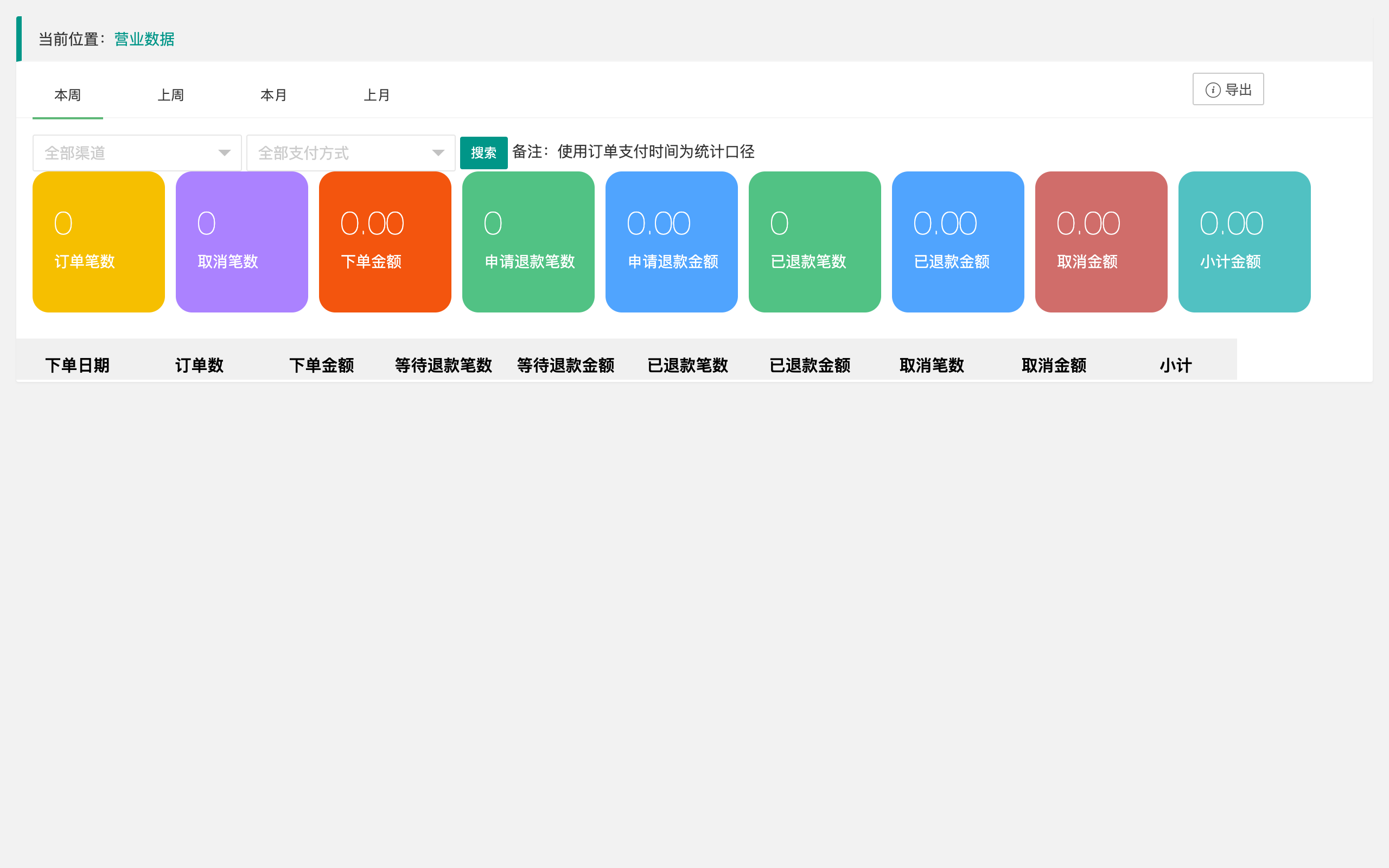The image size is (1389, 868).
Task: Click the 已退款金额 table column header
Action: click(x=810, y=365)
